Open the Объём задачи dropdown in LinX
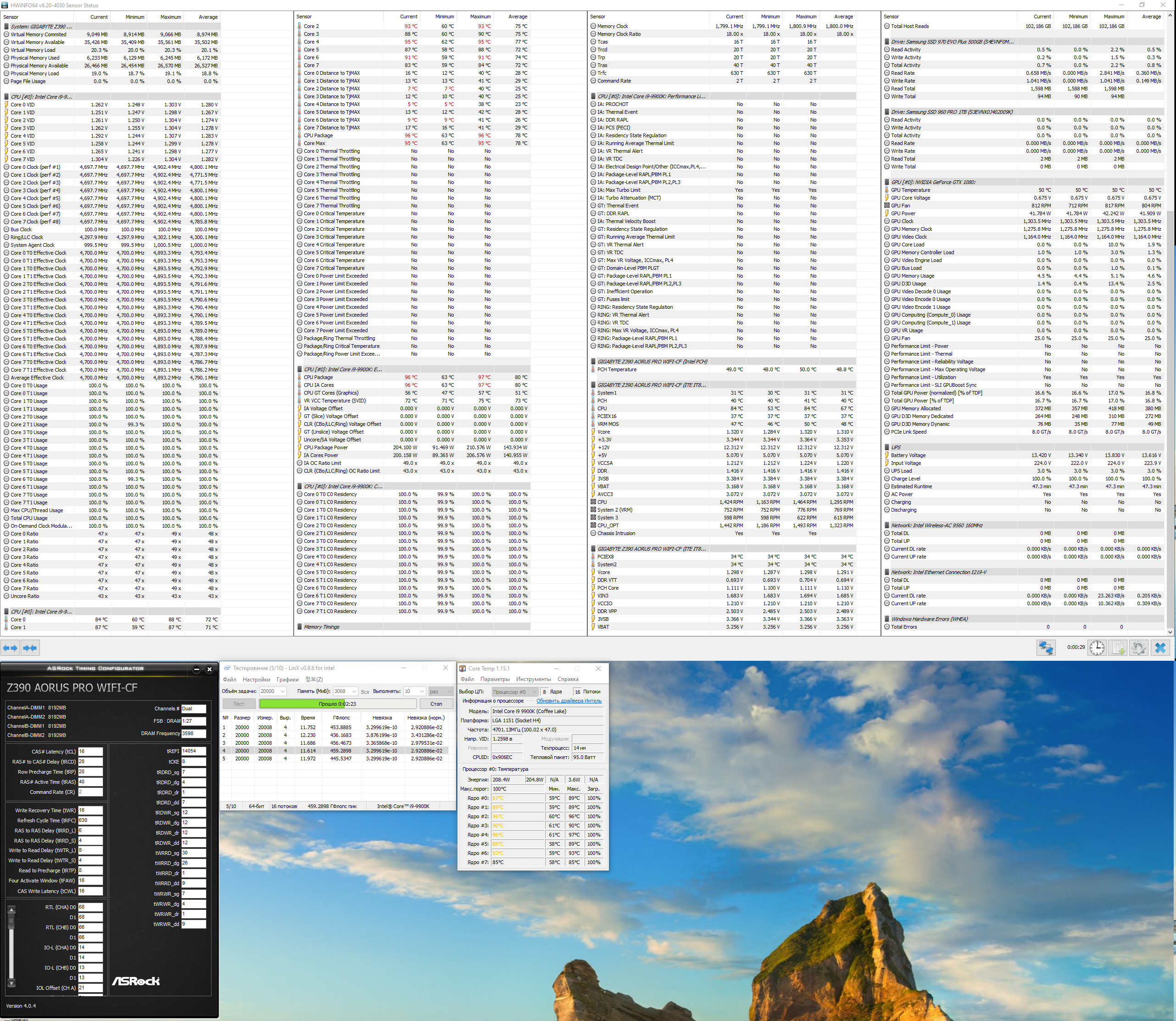This screenshot has width=1176, height=1021. click(282, 691)
